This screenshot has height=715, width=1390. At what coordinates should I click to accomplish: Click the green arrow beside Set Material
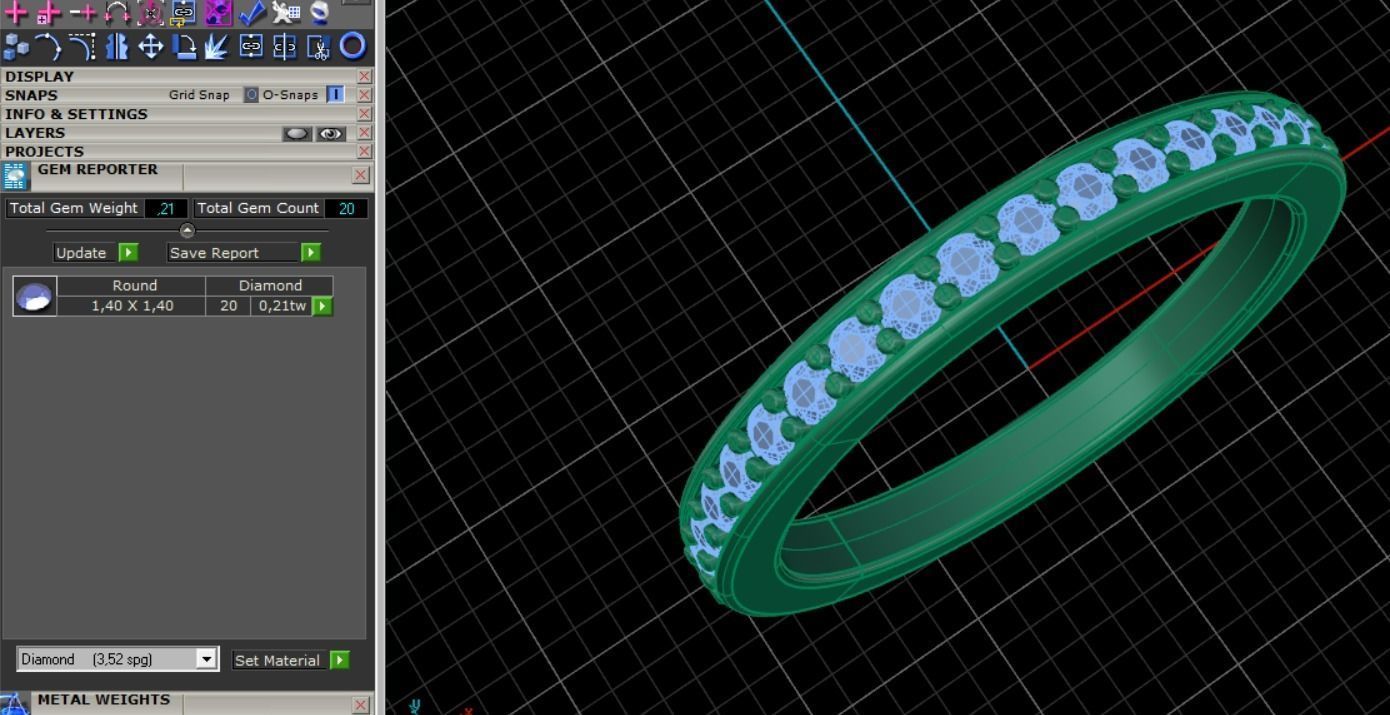[x=340, y=660]
